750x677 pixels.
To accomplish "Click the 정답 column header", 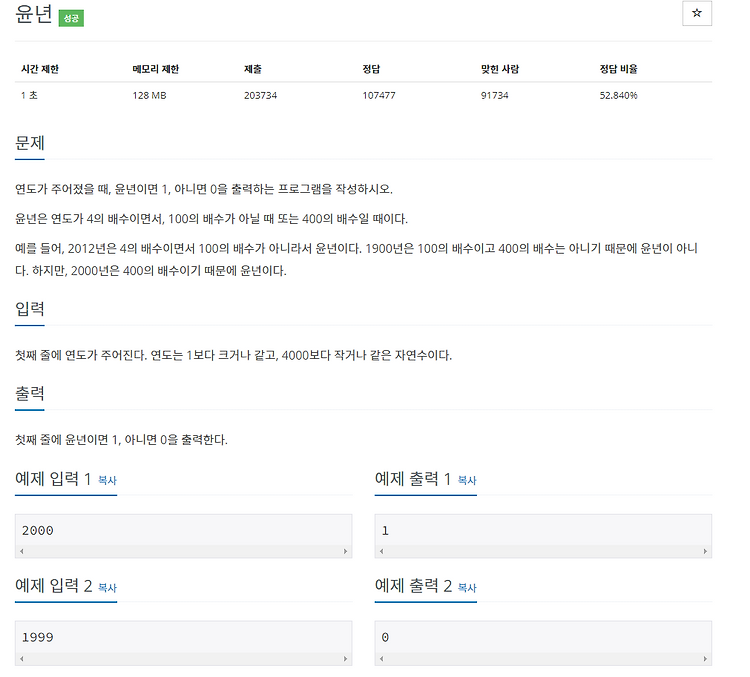I will pos(371,69).
